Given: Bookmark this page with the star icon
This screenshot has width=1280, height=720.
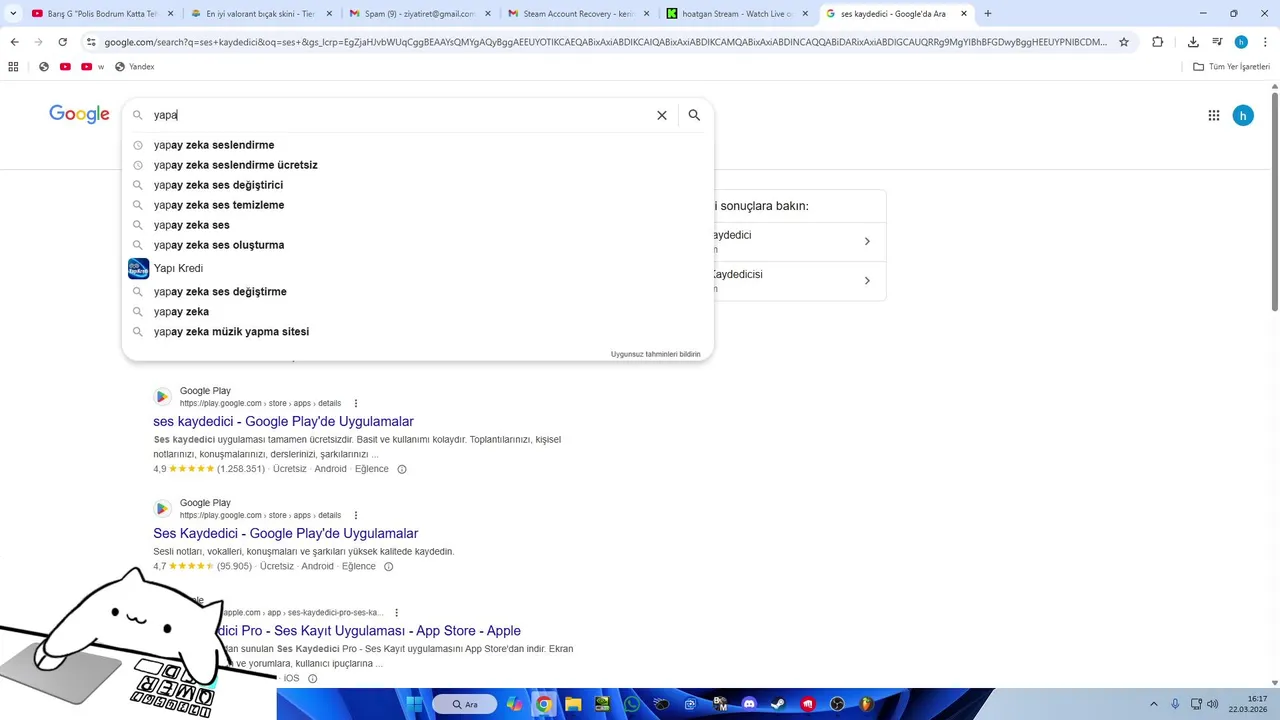Looking at the screenshot, I should 1124,42.
